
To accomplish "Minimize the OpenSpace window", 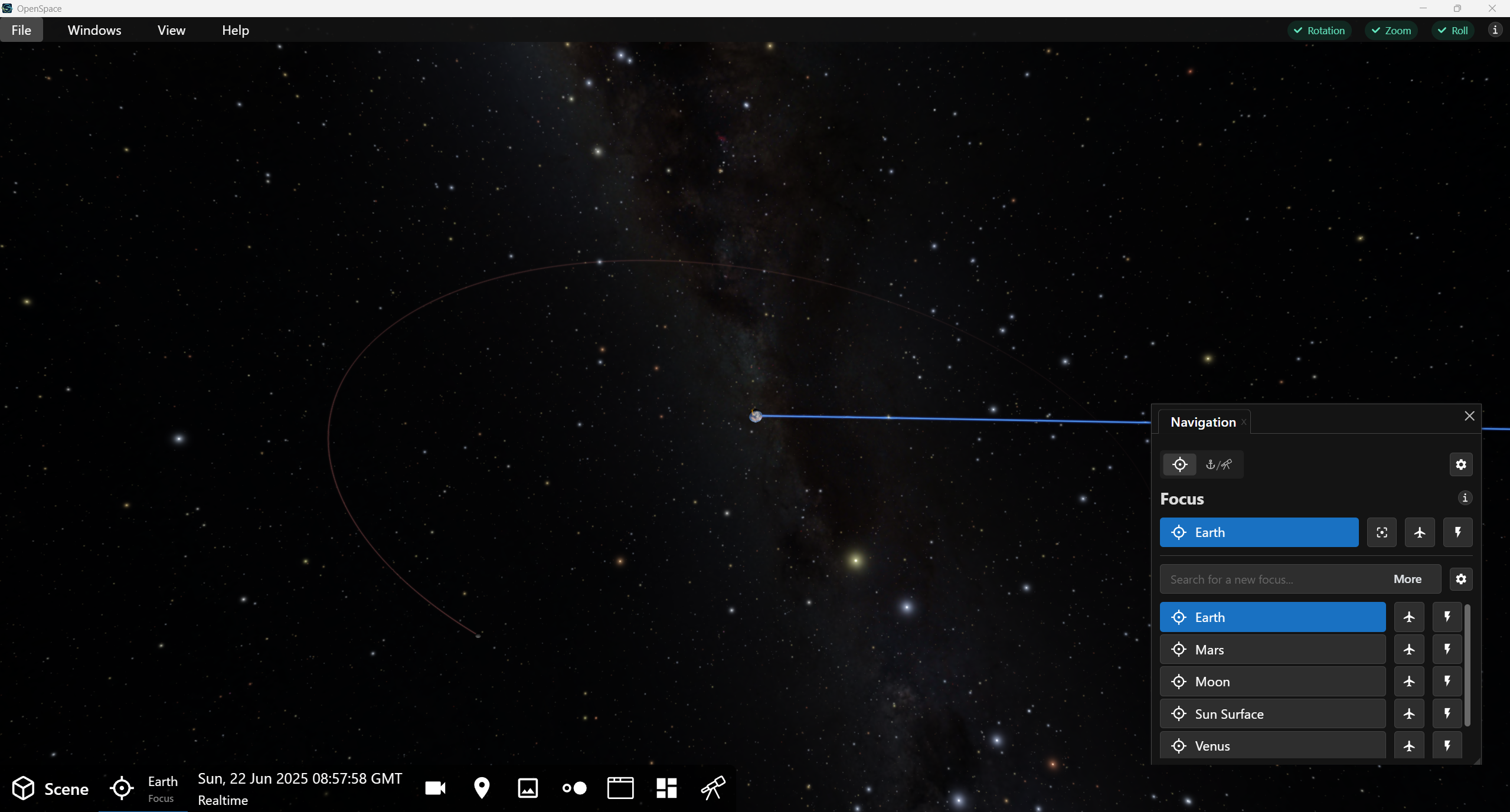I will click(x=1423, y=8).
